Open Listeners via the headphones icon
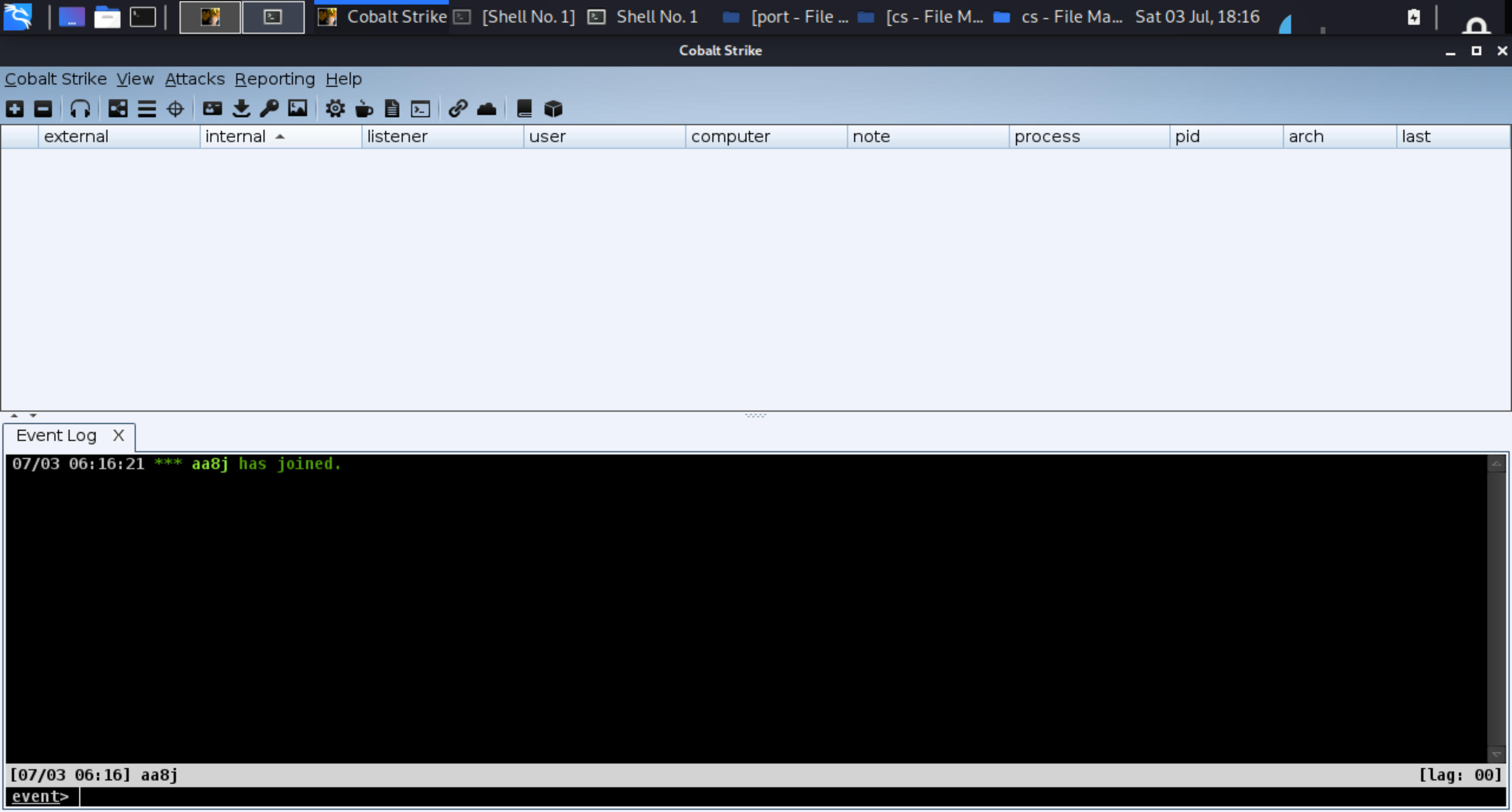This screenshot has width=1512, height=812. (x=80, y=109)
